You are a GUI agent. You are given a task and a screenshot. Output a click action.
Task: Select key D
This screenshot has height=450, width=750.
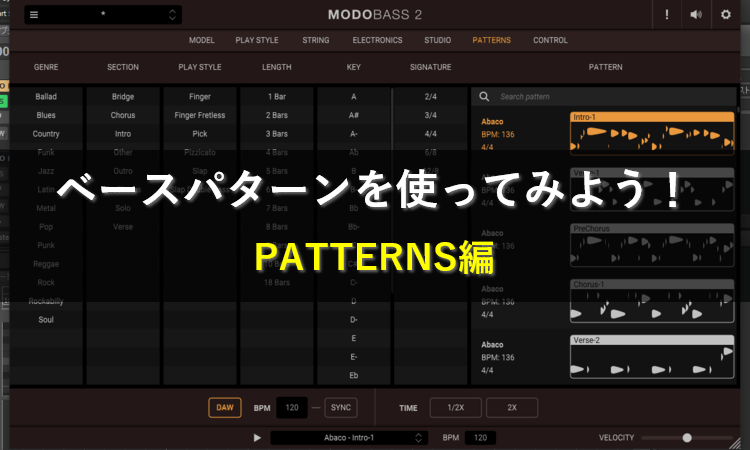(353, 301)
